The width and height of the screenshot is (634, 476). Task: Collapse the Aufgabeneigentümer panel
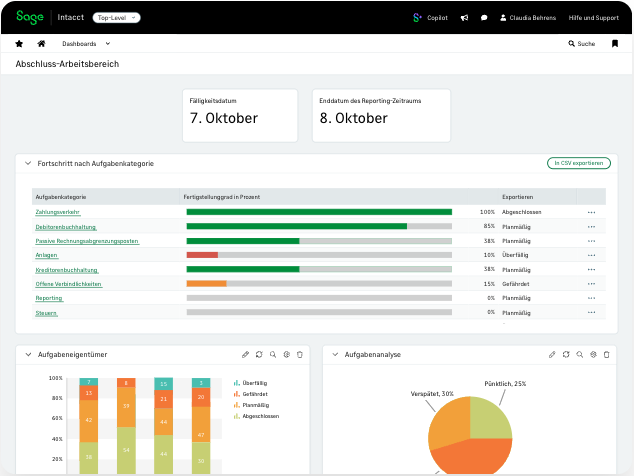pos(28,355)
